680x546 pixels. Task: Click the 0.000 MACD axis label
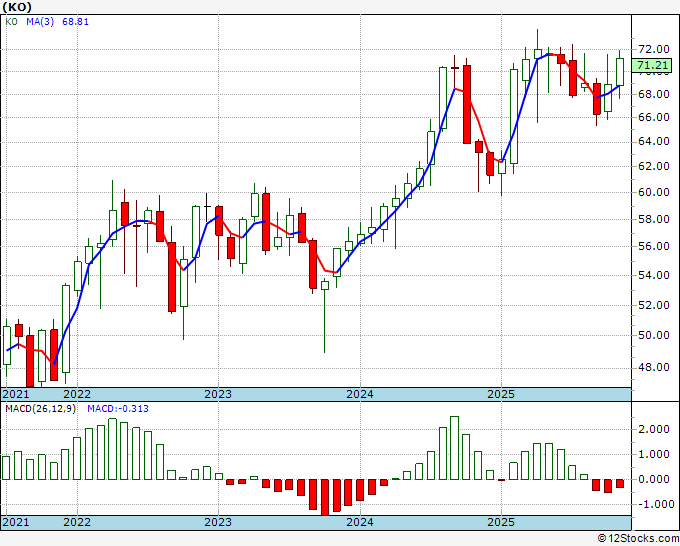654,479
